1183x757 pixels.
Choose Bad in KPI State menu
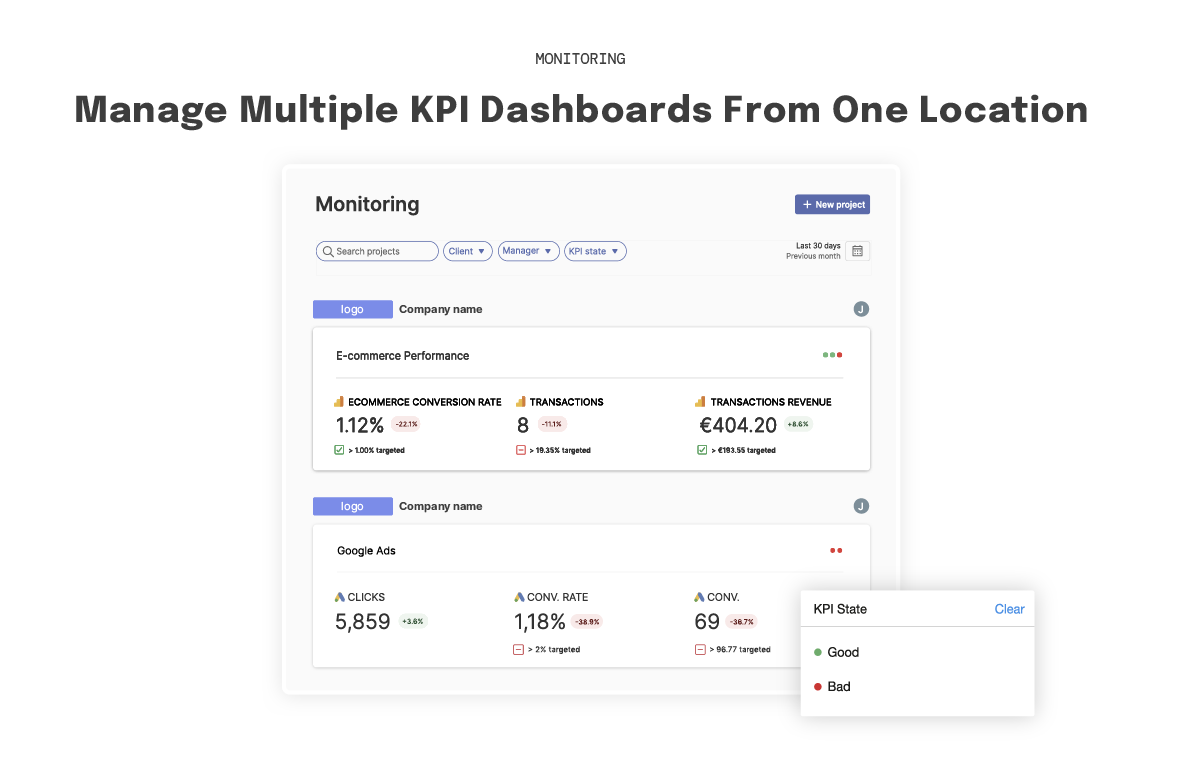click(838, 687)
